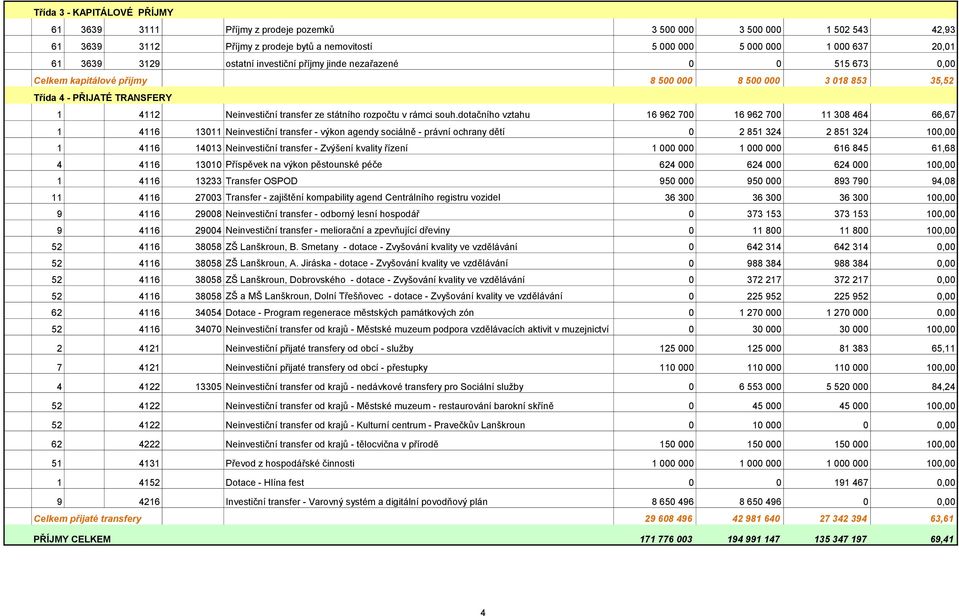Click 'Městské muzeum - restaurování barokní skříně' row
The height and width of the screenshot is (616, 959).
click(389, 406)
